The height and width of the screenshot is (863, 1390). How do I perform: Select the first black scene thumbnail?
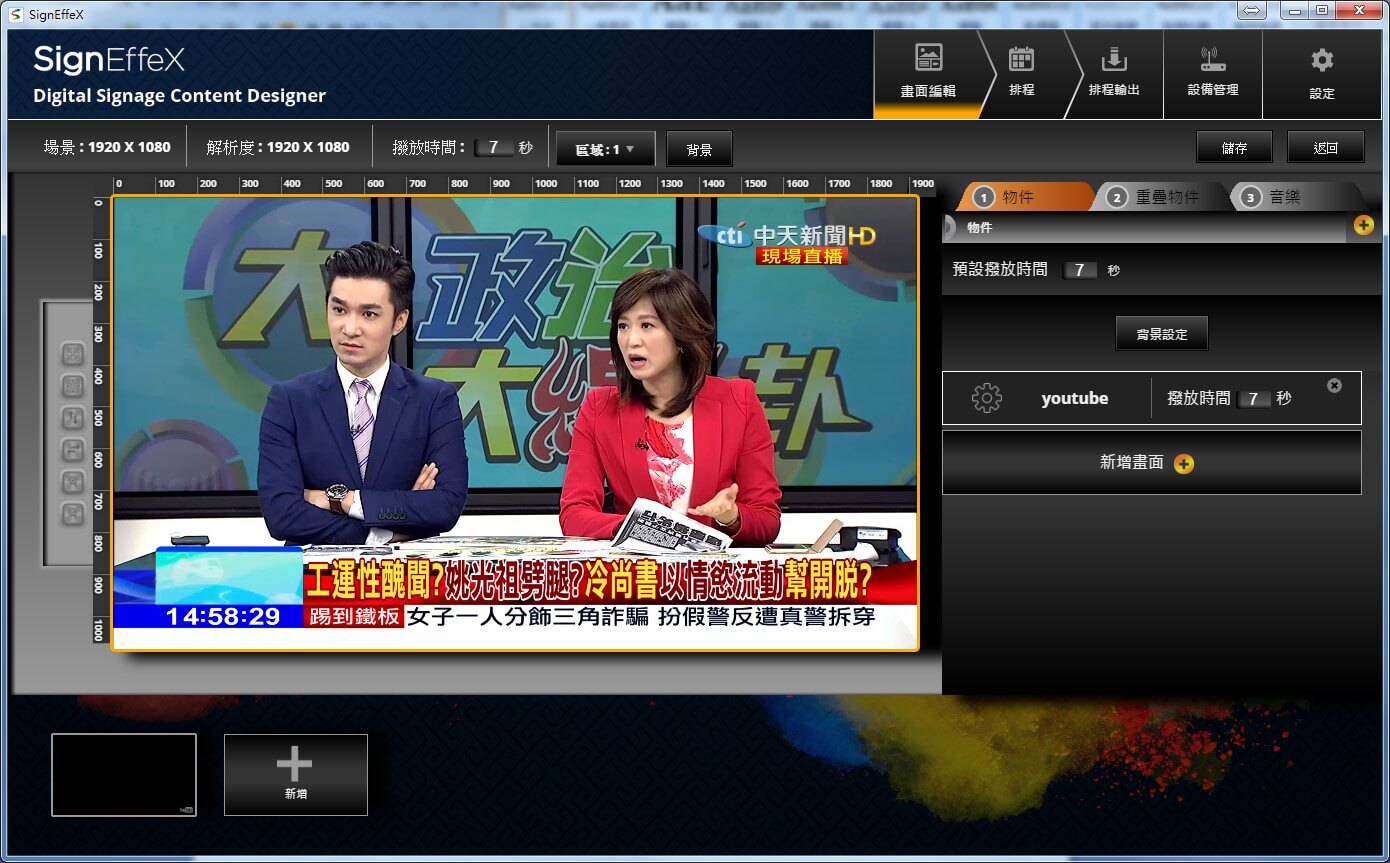tap(124, 774)
